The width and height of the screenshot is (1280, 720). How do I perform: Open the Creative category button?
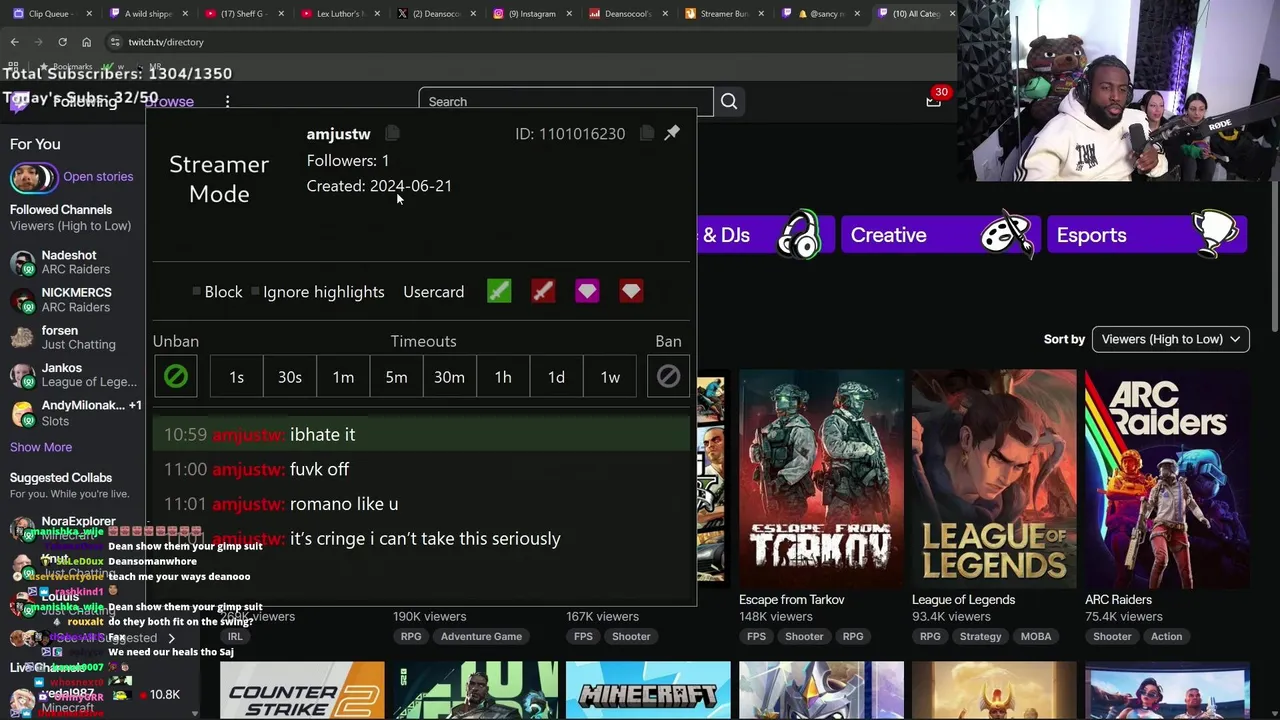(940, 235)
